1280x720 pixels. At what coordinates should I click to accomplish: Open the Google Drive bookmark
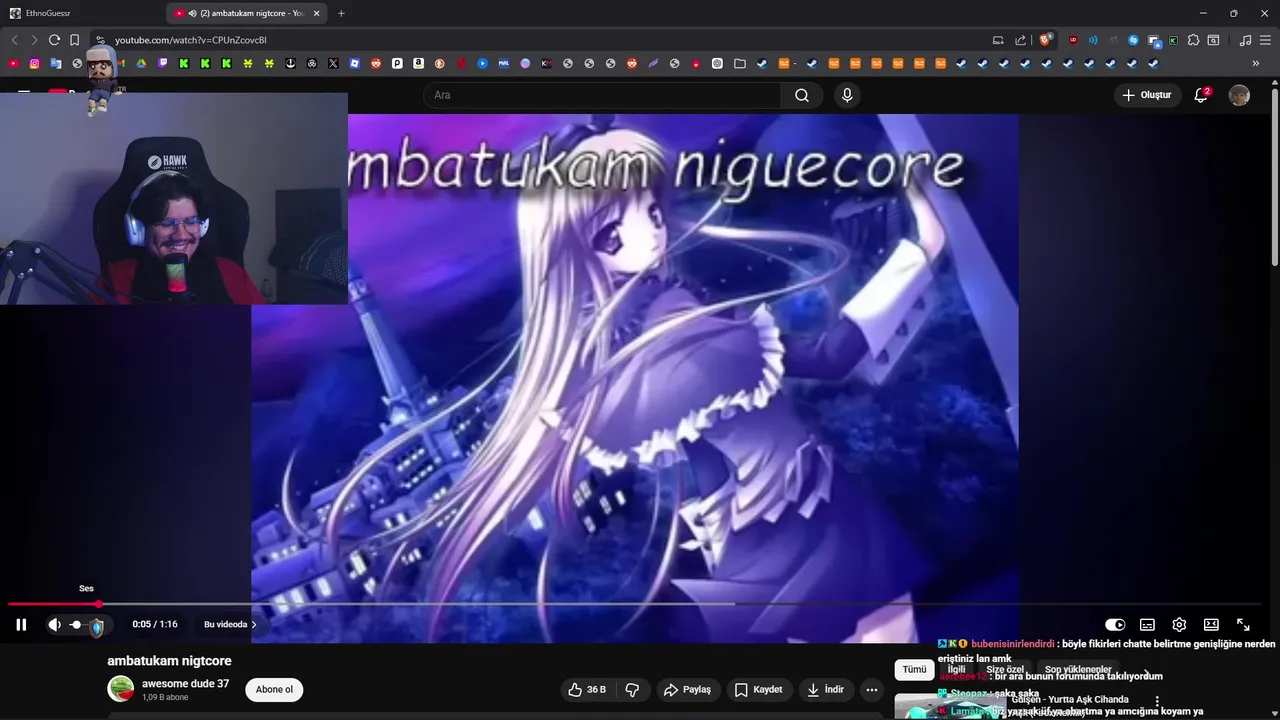(141, 63)
